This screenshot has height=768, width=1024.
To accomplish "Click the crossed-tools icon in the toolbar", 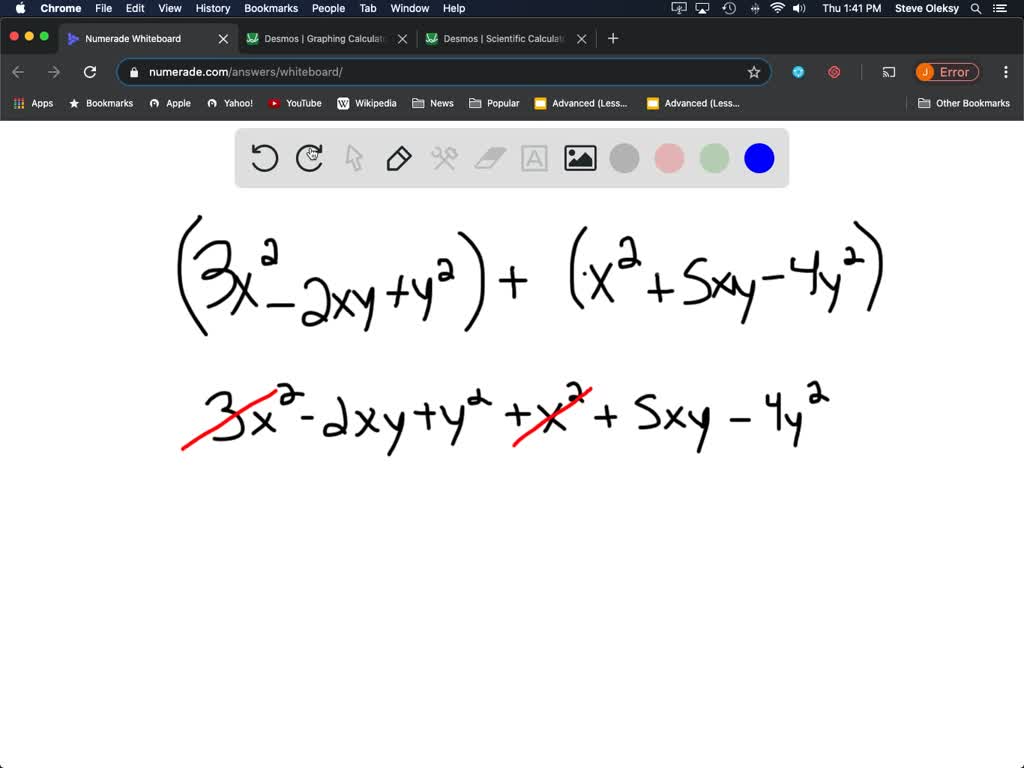I will (x=444, y=158).
